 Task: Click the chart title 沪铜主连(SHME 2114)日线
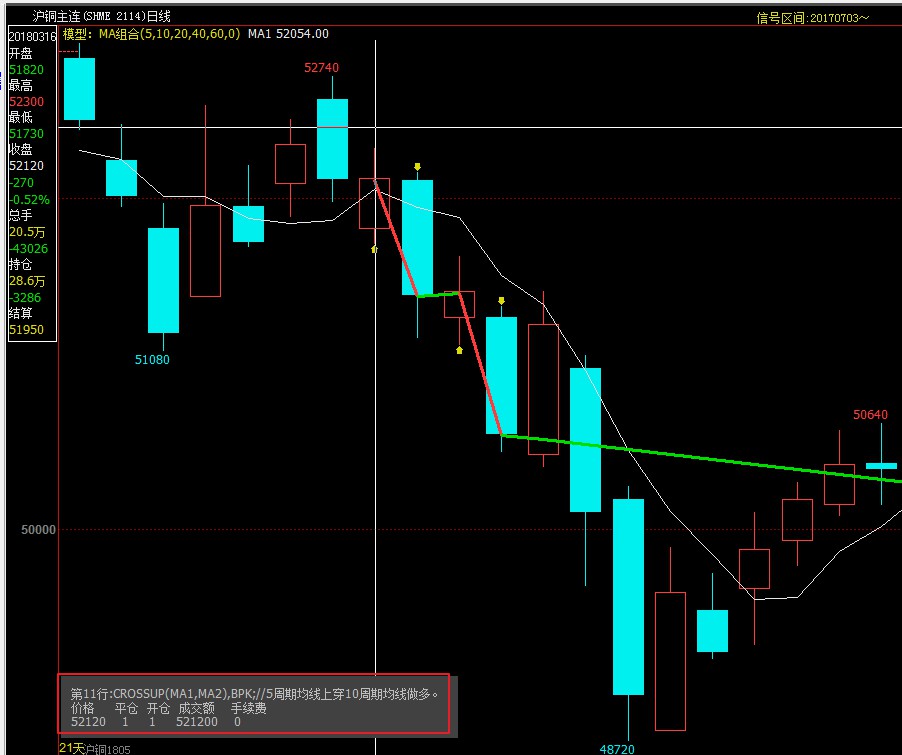pos(101,16)
